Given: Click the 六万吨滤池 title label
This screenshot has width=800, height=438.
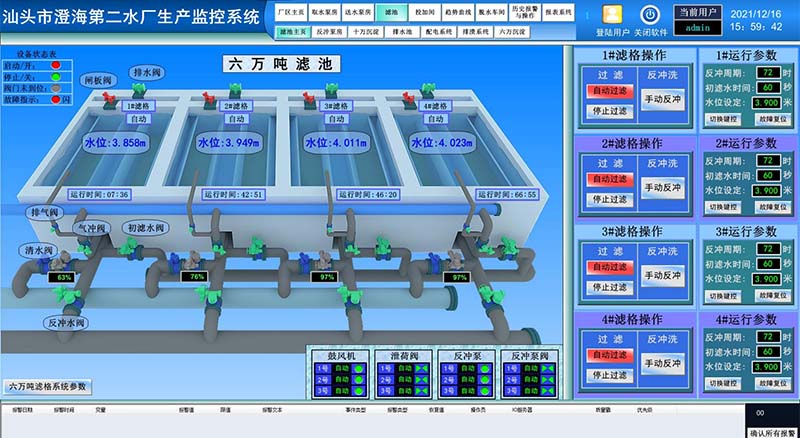Looking at the screenshot, I should [281, 64].
